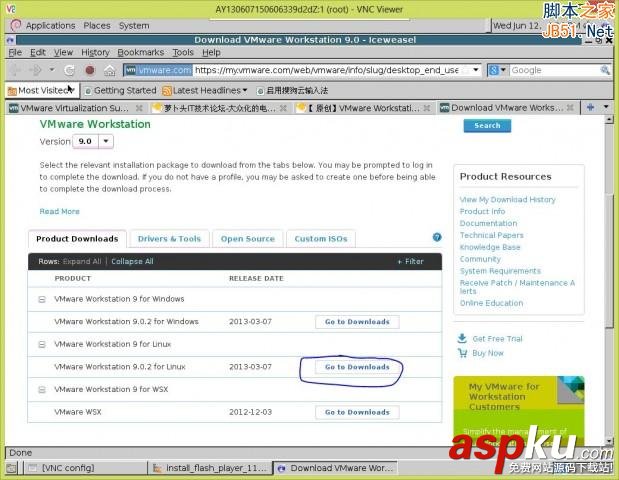The width and height of the screenshot is (619, 480).
Task: Open the Edit menu
Action: tap(38, 52)
